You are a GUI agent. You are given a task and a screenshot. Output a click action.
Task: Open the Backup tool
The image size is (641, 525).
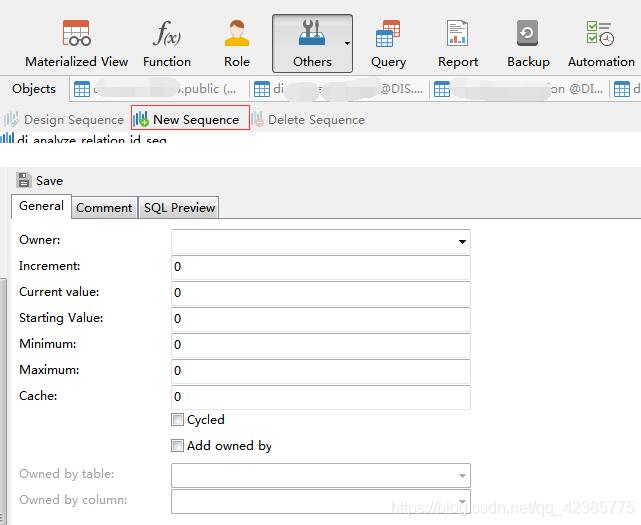[x=528, y=43]
